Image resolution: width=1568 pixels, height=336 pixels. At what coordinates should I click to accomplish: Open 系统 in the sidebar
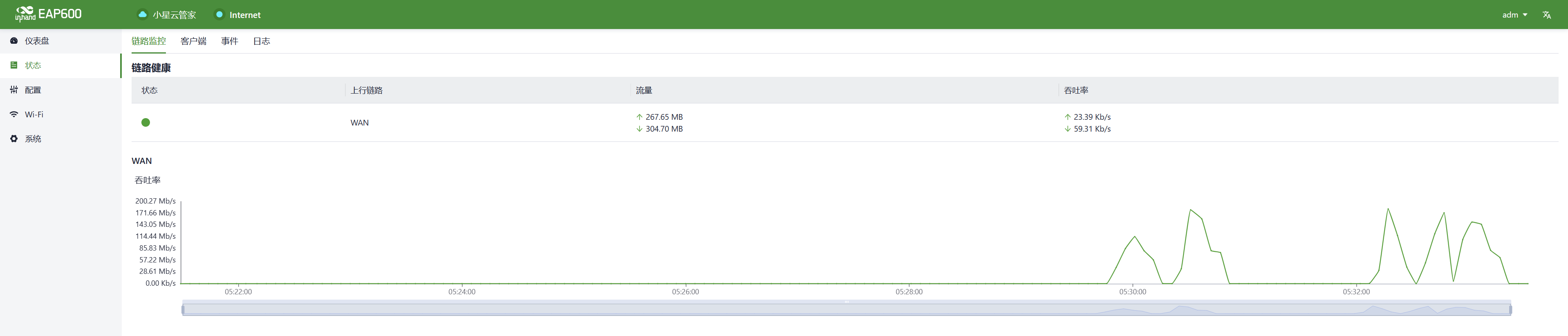point(61,139)
